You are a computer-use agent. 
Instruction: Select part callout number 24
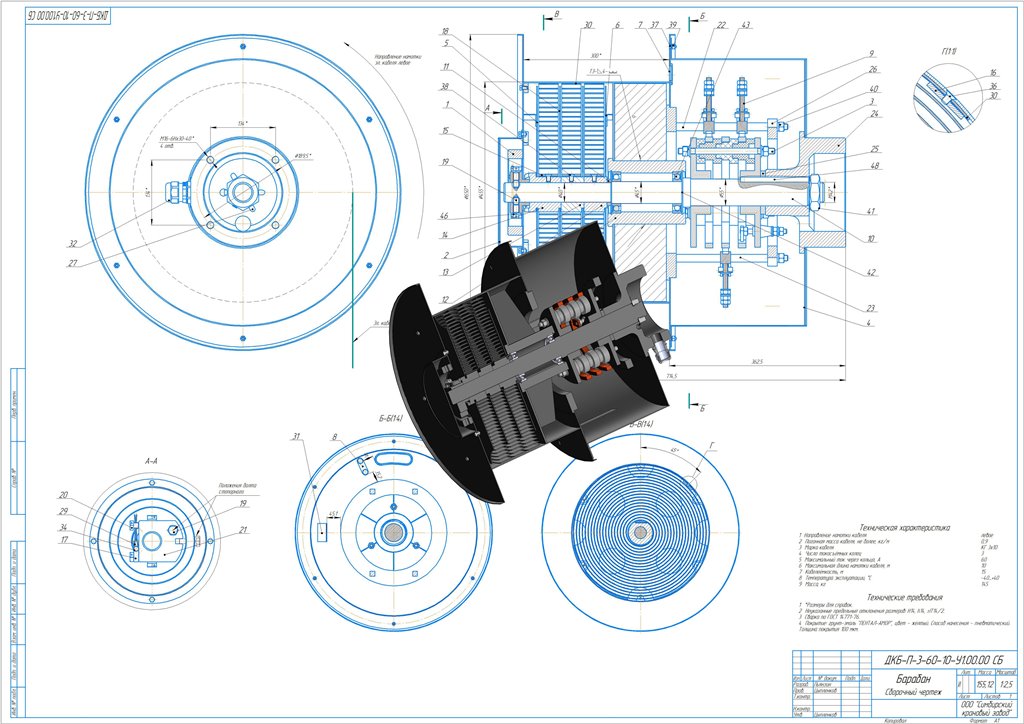pyautogui.click(x=874, y=114)
